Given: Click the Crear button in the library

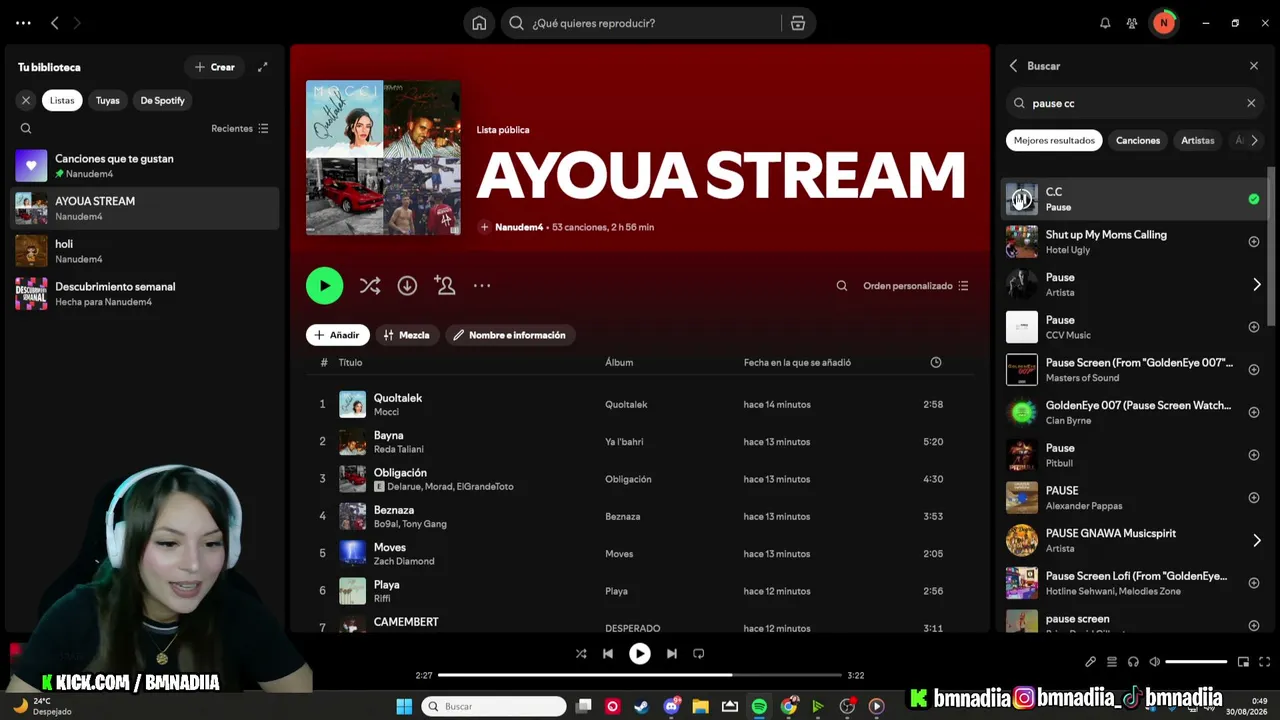Looking at the screenshot, I should (x=215, y=67).
